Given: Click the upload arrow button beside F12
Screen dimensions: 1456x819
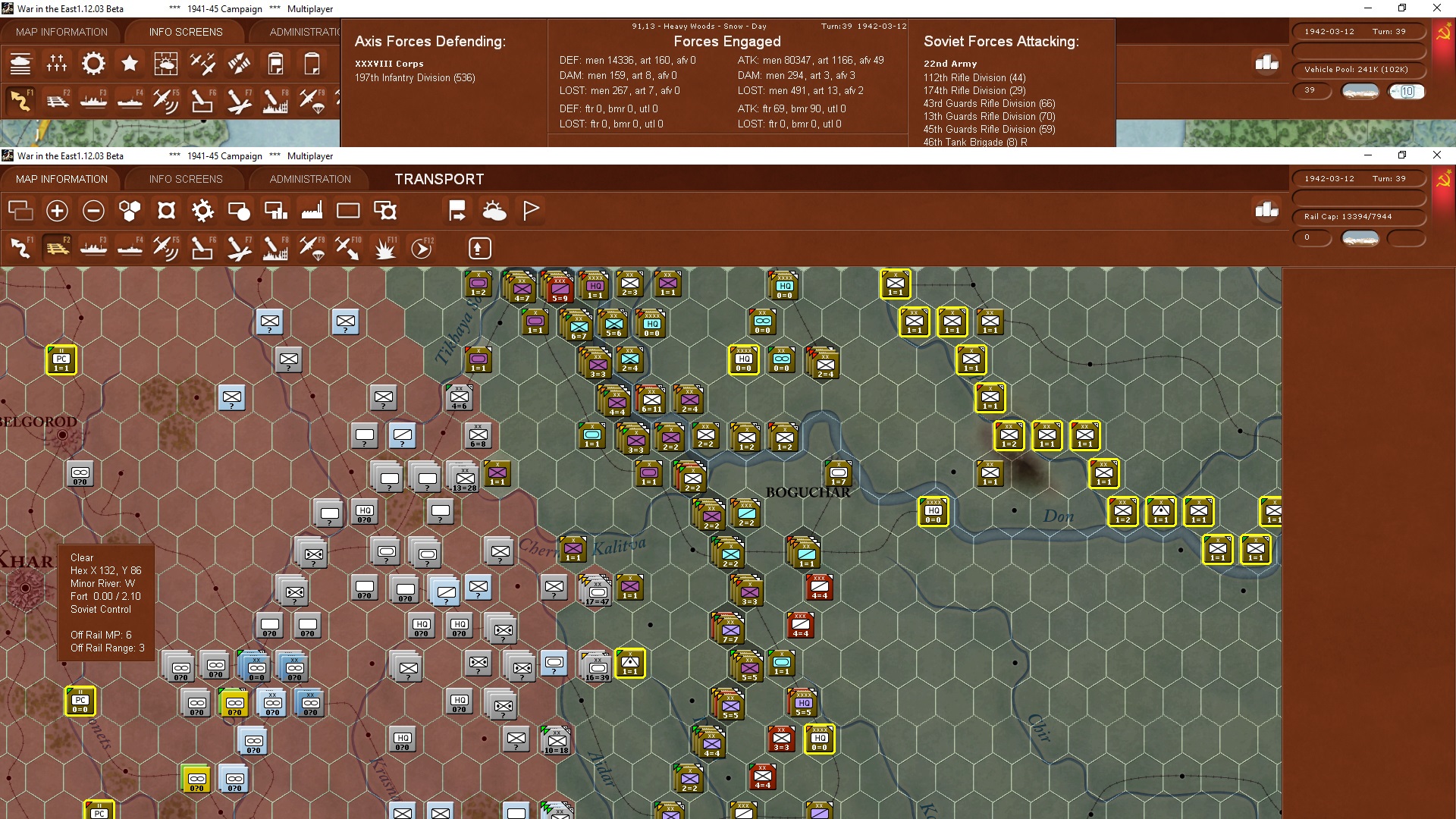Looking at the screenshot, I should click(x=479, y=248).
